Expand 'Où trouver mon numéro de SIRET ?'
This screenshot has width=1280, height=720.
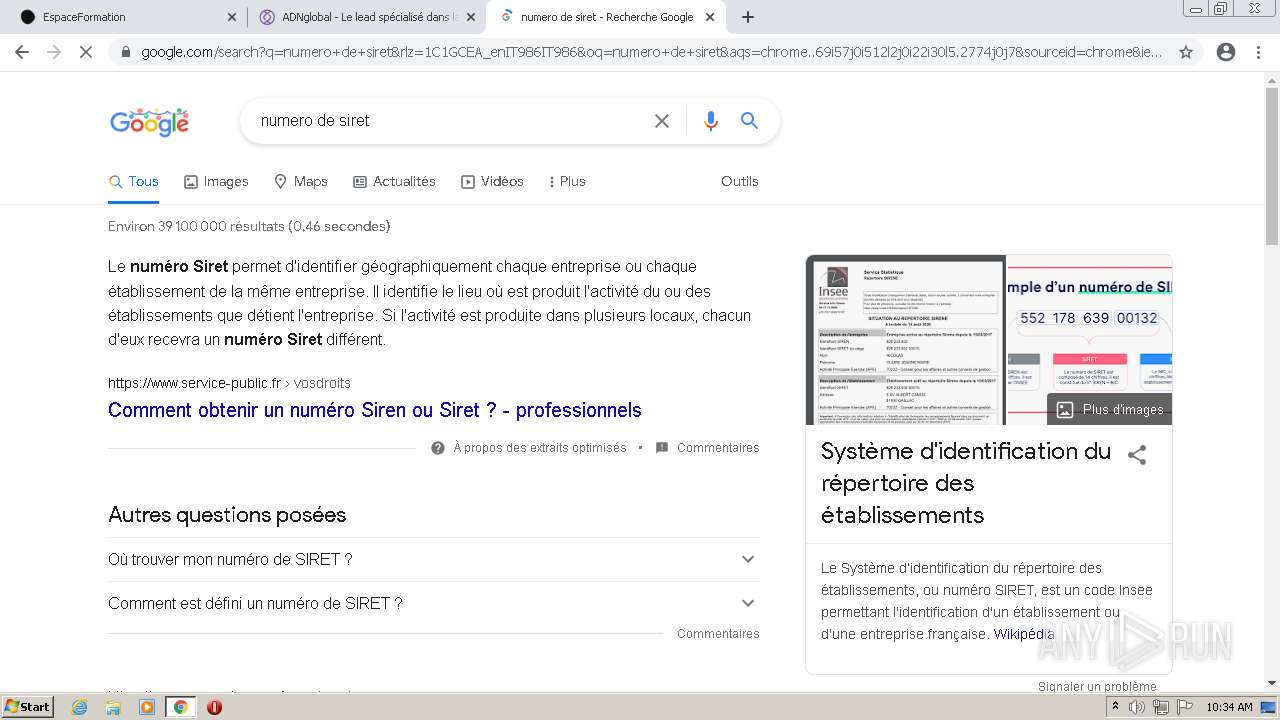(433, 559)
